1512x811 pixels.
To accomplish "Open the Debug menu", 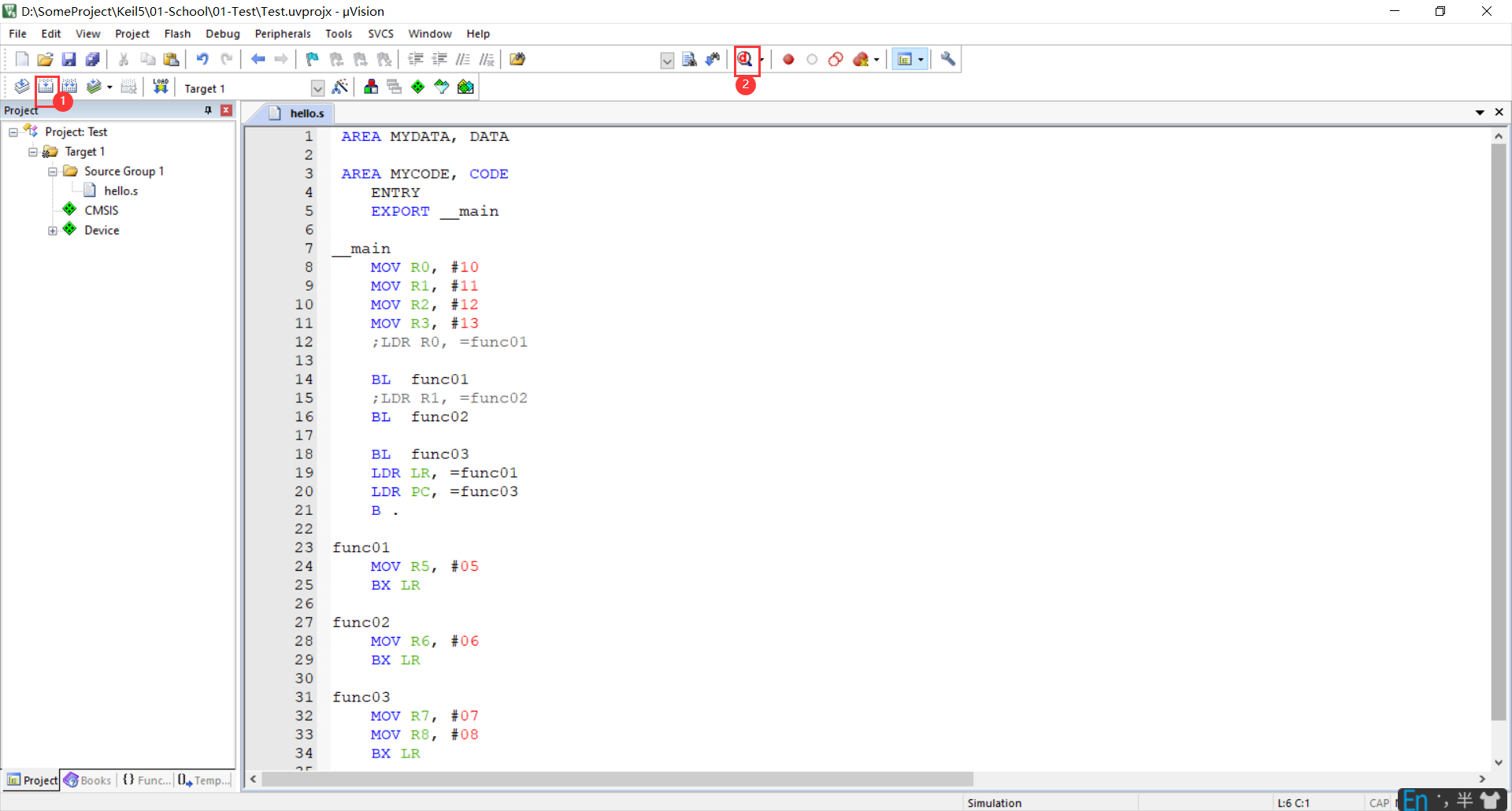I will (x=223, y=34).
